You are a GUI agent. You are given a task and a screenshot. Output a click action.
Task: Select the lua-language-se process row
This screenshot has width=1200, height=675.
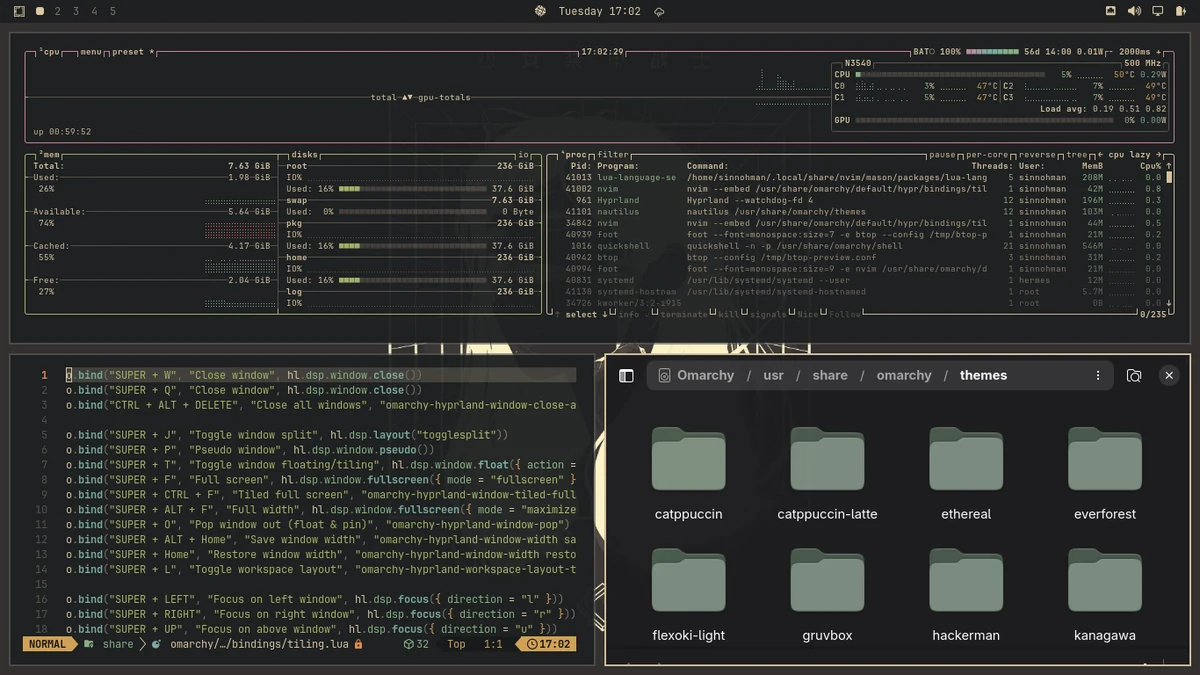(861, 177)
